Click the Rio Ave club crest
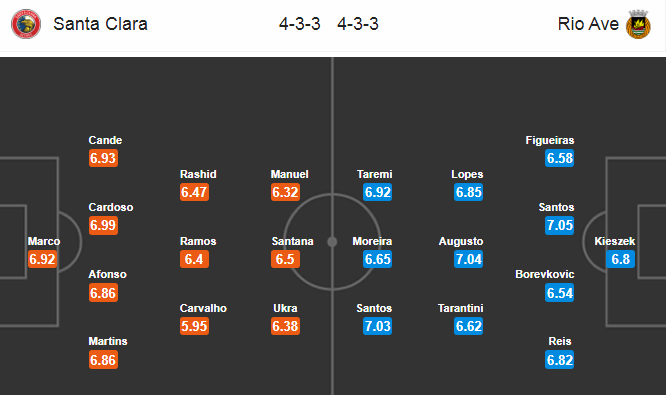666x395 pixels. (x=638, y=24)
